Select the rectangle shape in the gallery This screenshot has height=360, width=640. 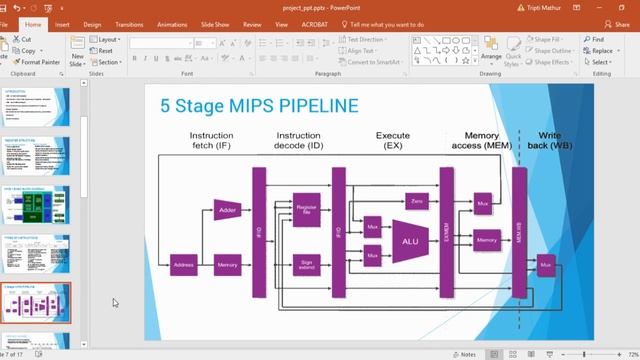tap(446, 40)
